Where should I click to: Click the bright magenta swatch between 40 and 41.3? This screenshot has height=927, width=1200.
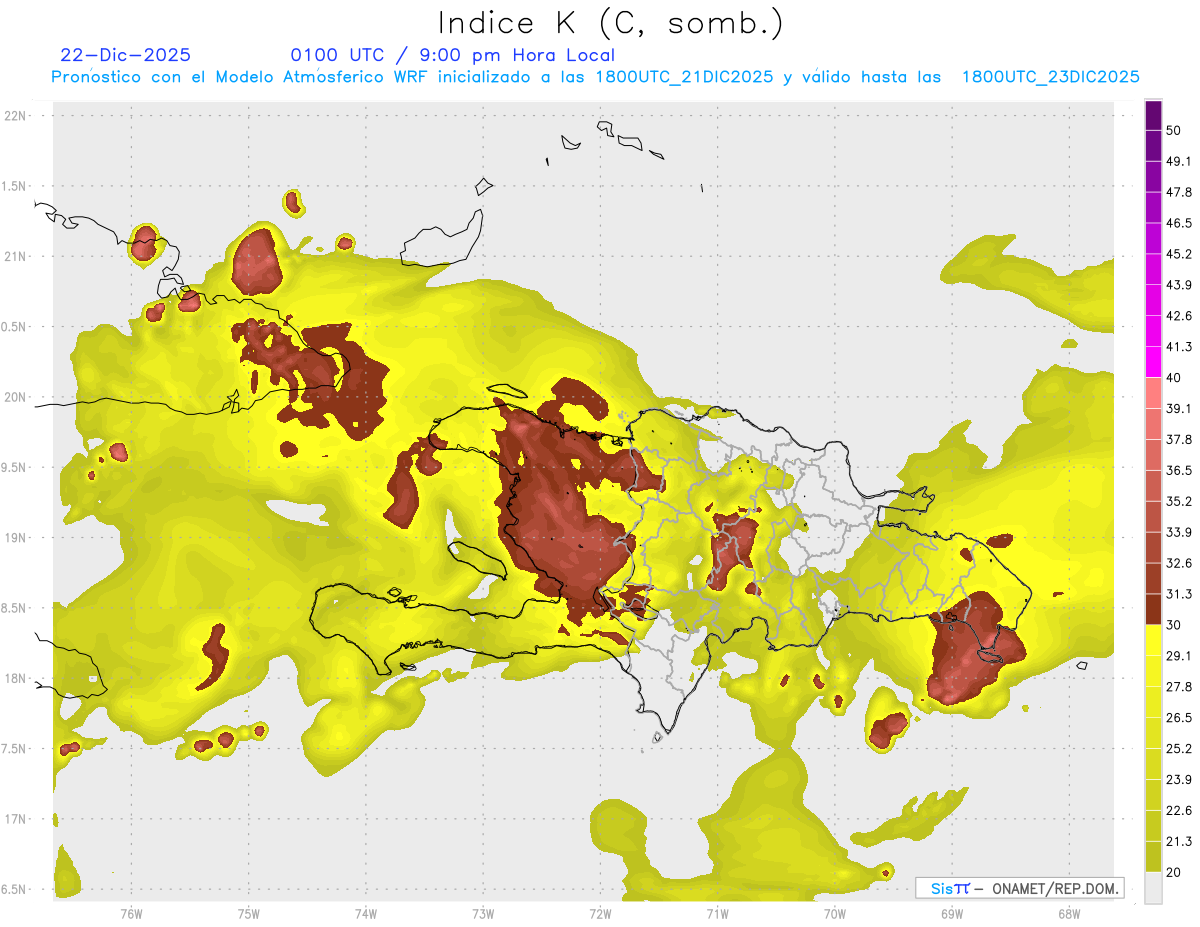pyautogui.click(x=1153, y=362)
